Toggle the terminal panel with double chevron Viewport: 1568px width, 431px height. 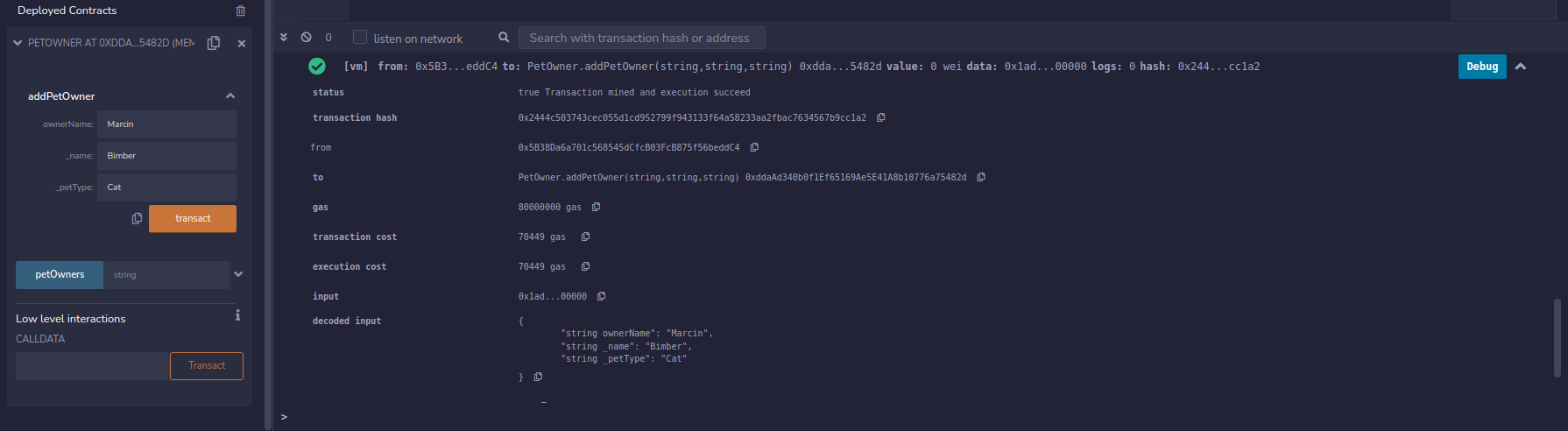tap(284, 38)
